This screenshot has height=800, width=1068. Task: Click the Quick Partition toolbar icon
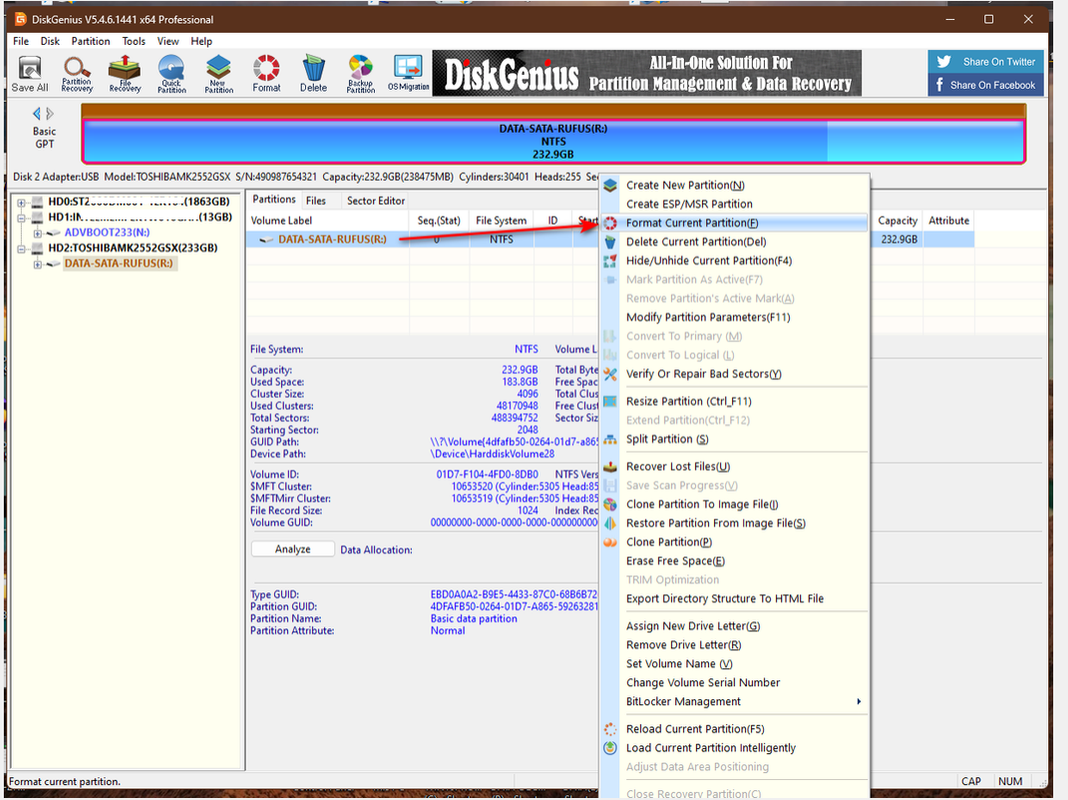point(172,74)
